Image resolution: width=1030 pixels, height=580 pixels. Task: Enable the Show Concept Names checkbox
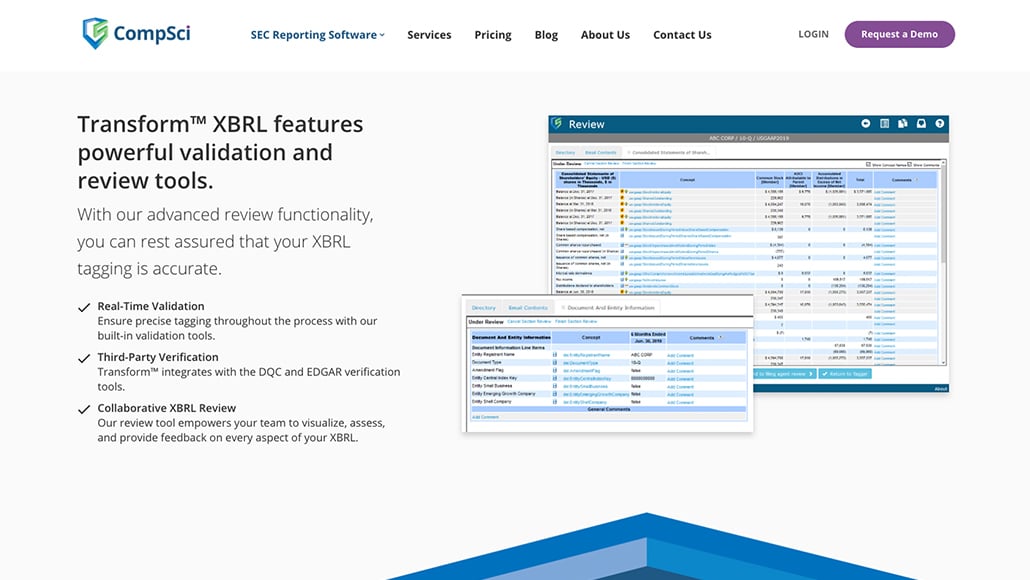point(866,165)
